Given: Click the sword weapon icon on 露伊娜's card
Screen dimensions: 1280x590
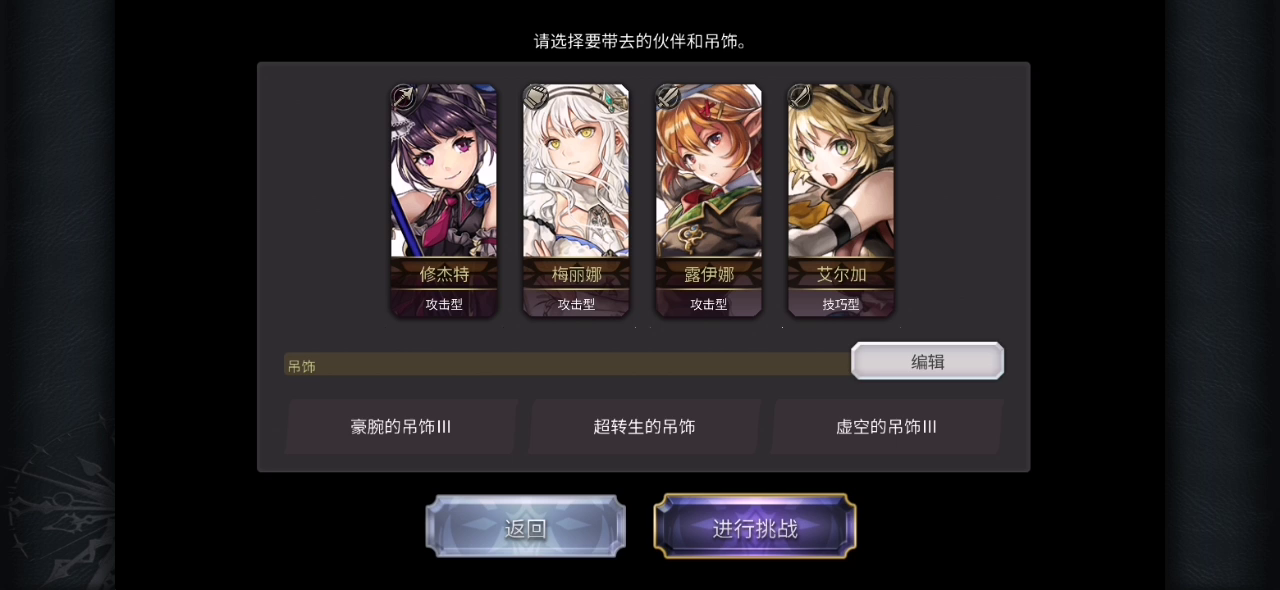Looking at the screenshot, I should click(668, 97).
